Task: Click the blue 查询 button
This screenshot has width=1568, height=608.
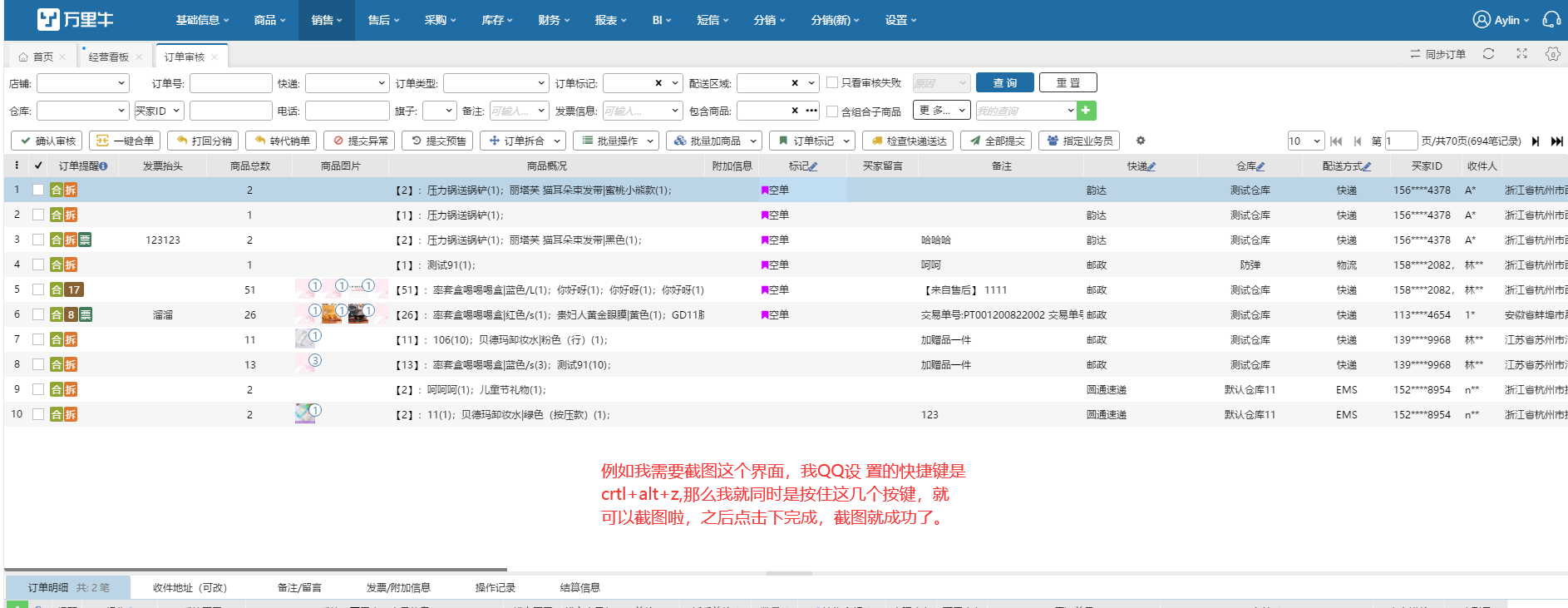Action: tap(1005, 82)
